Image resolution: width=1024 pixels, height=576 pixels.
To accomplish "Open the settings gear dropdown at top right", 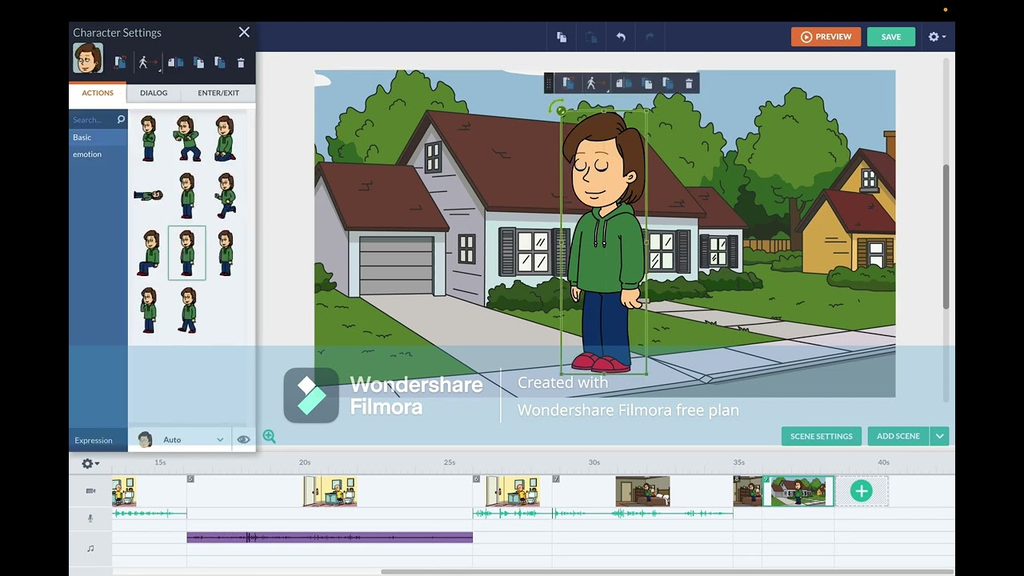I will click(x=936, y=37).
